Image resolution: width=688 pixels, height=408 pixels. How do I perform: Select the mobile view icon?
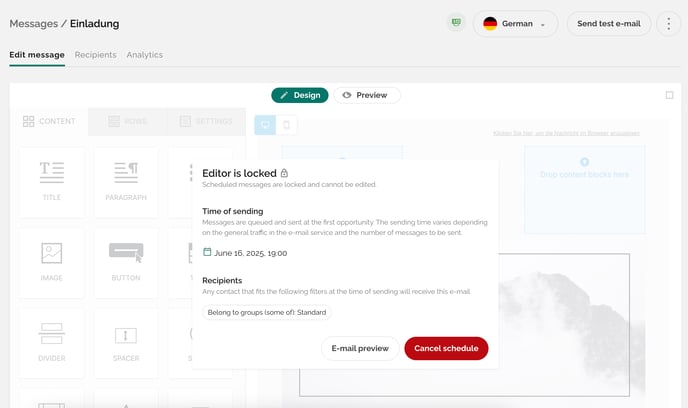[287, 125]
